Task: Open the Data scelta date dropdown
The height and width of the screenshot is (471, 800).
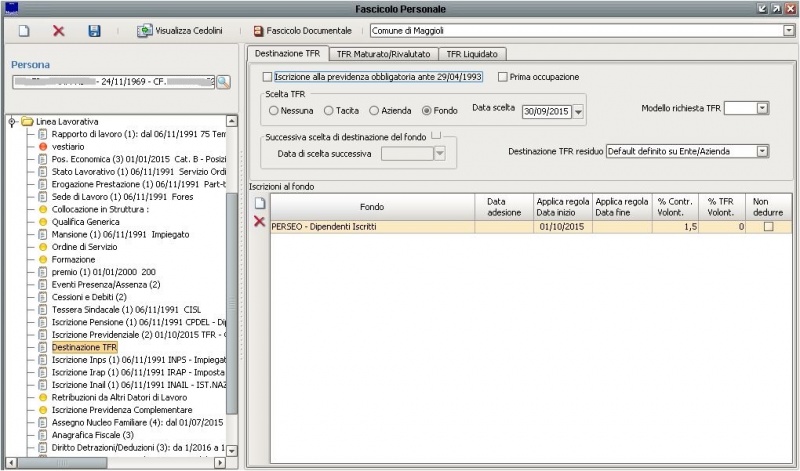Action: (578, 111)
